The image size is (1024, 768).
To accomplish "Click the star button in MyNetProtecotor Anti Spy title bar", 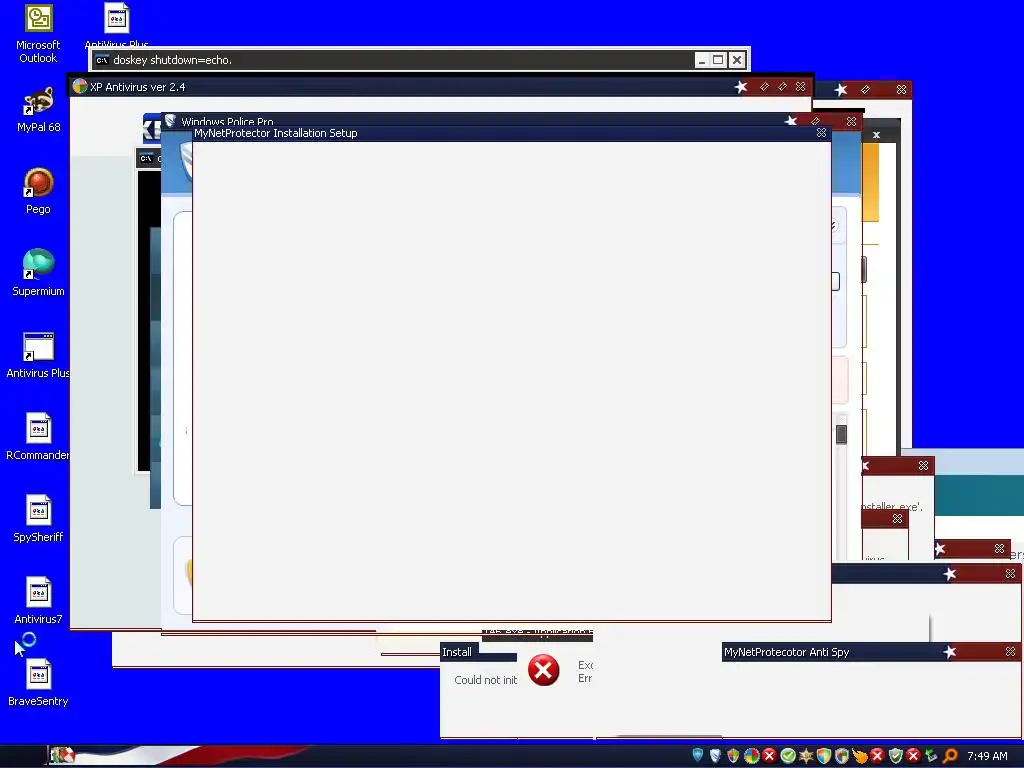I will 950,652.
